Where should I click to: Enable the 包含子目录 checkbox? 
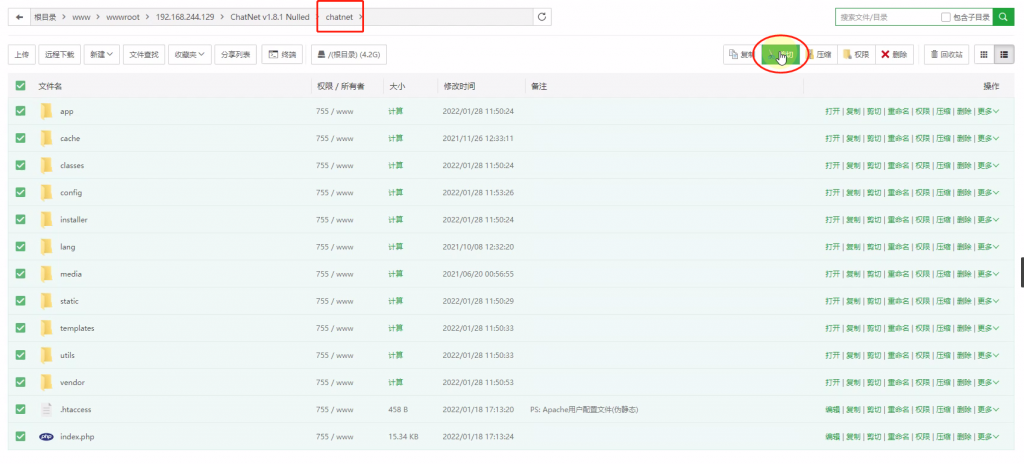coord(946,17)
